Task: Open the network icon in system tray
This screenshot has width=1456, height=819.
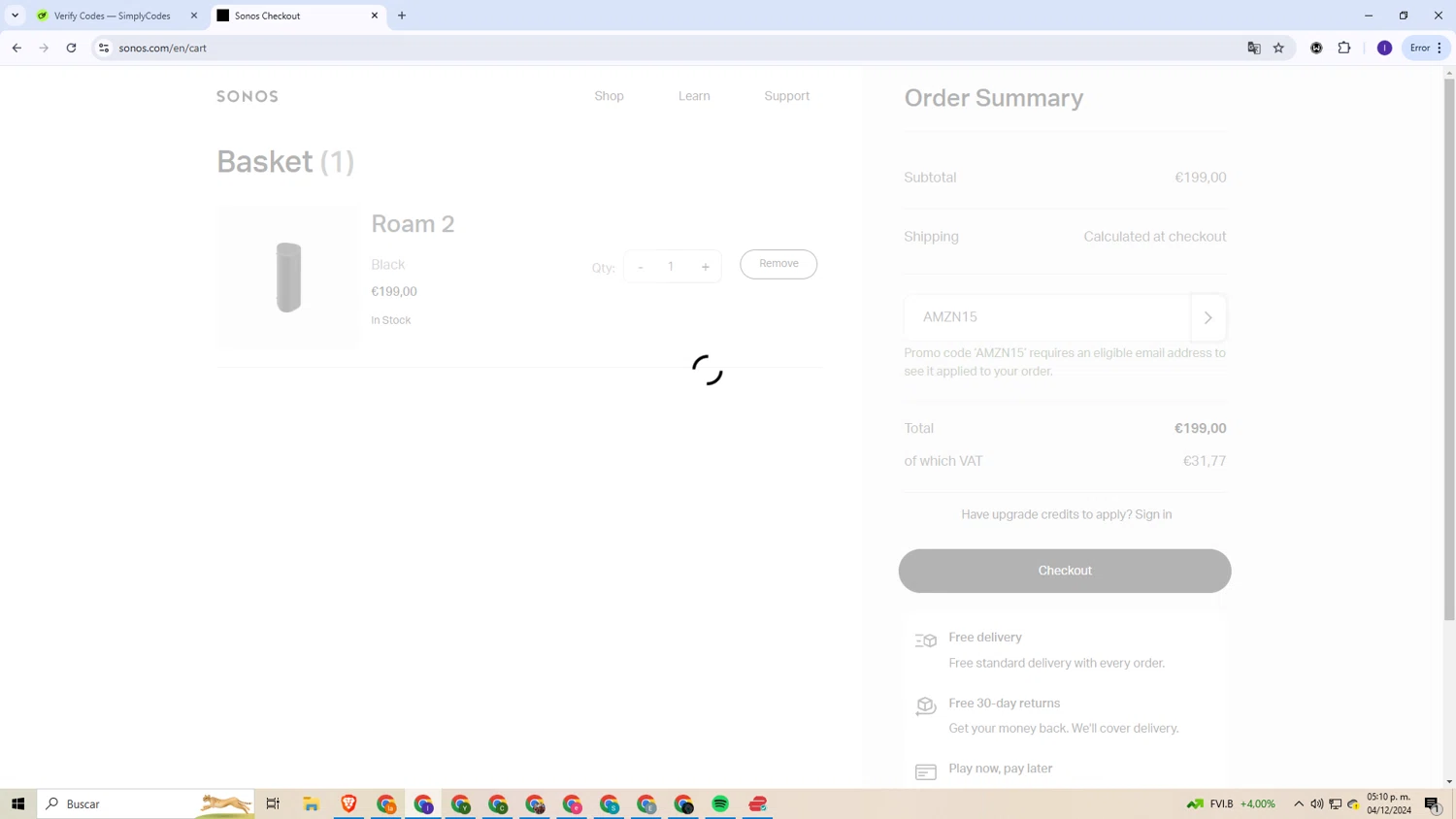Action: [1336, 803]
